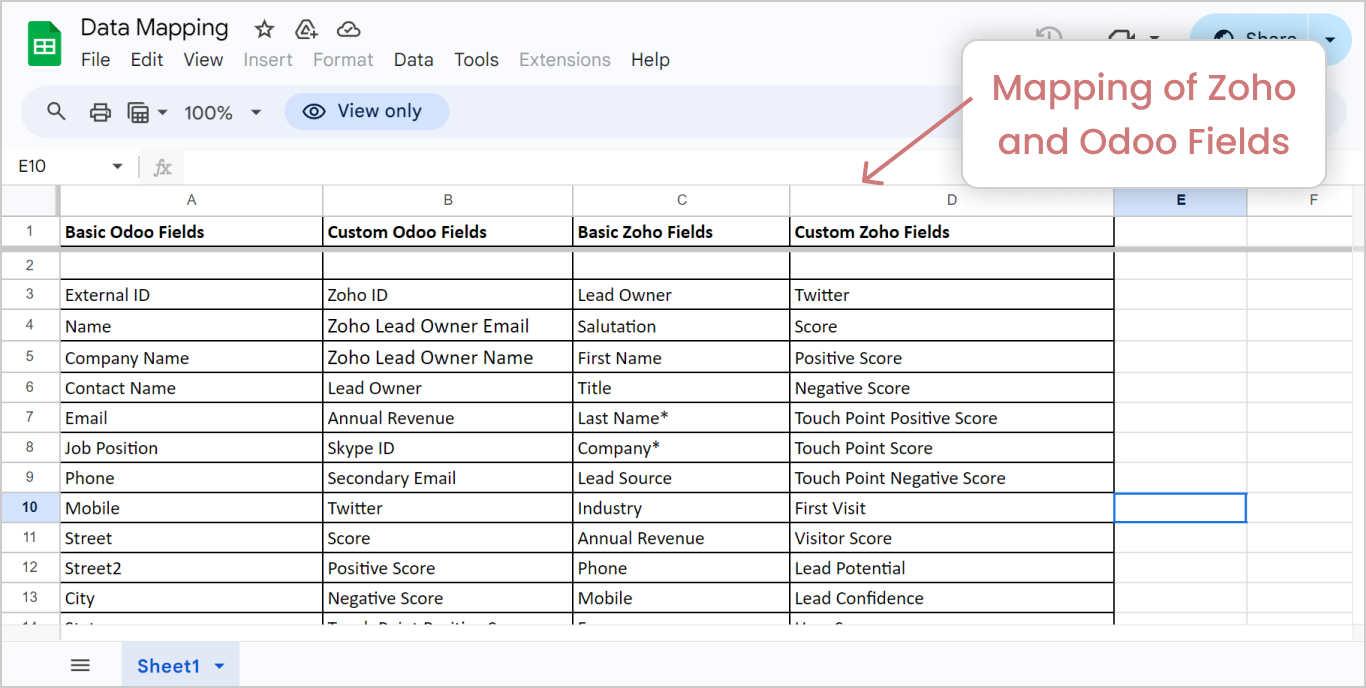Expand the name box dropdown showing E10

[117, 166]
